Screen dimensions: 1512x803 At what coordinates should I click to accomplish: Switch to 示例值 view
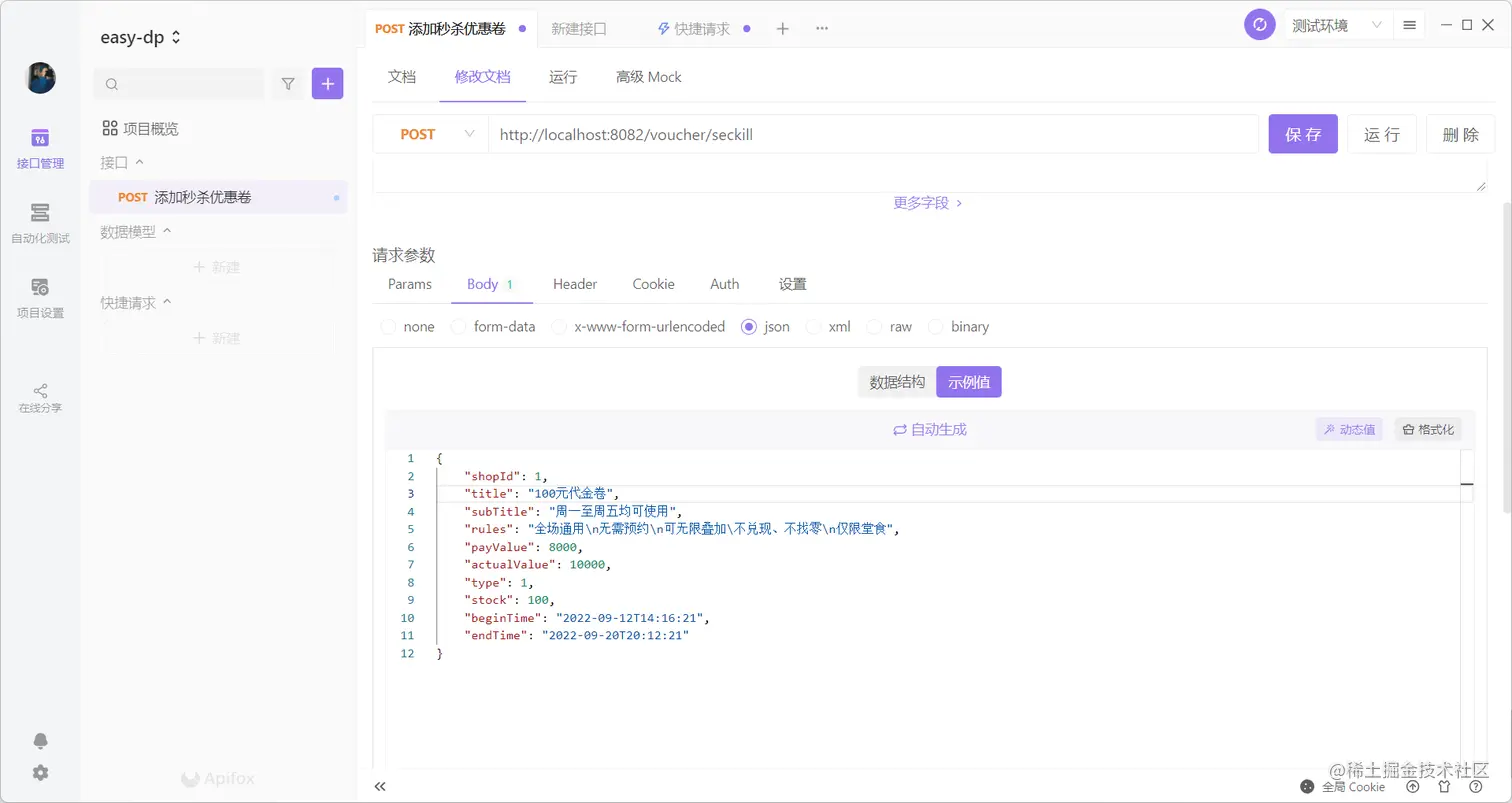(969, 382)
